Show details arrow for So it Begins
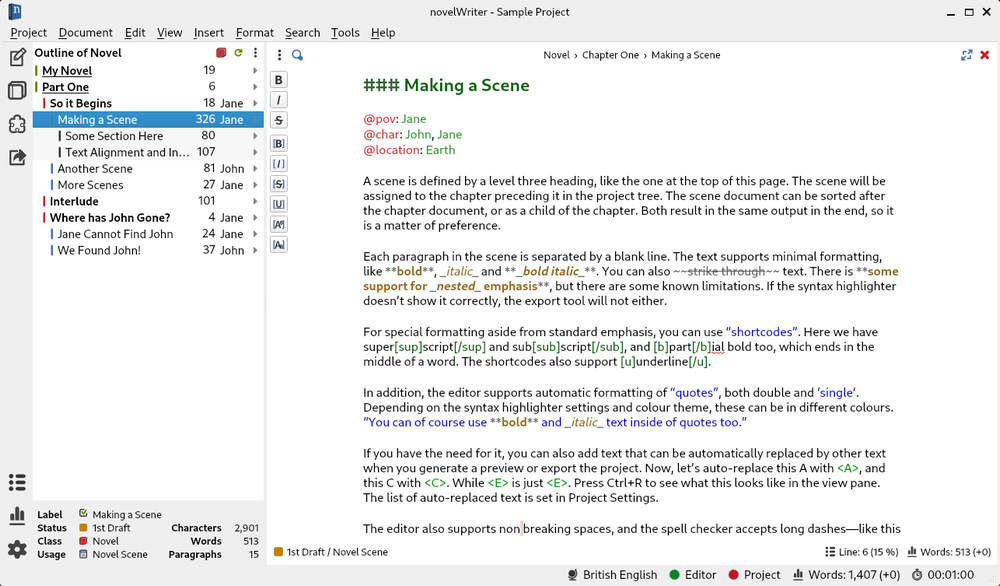Image resolution: width=1000 pixels, height=586 pixels. pyautogui.click(x=255, y=103)
